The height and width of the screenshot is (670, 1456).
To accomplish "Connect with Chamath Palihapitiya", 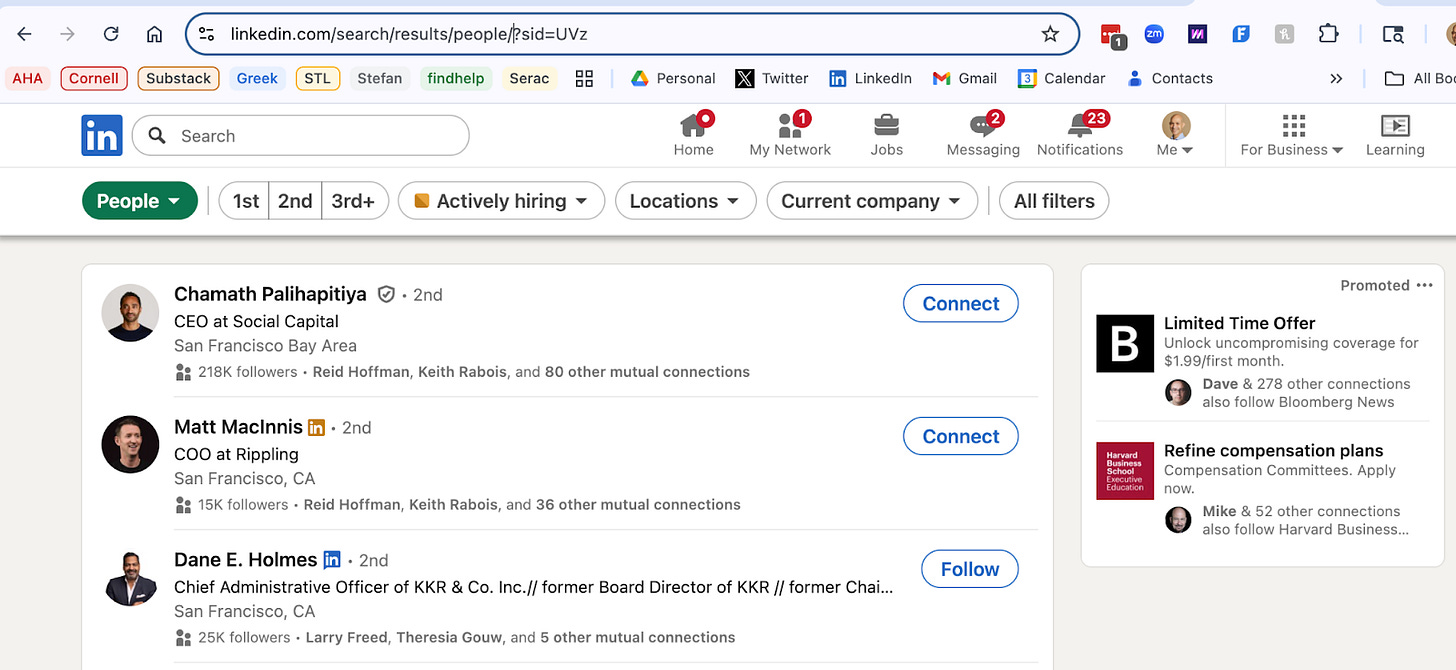I will (960, 304).
